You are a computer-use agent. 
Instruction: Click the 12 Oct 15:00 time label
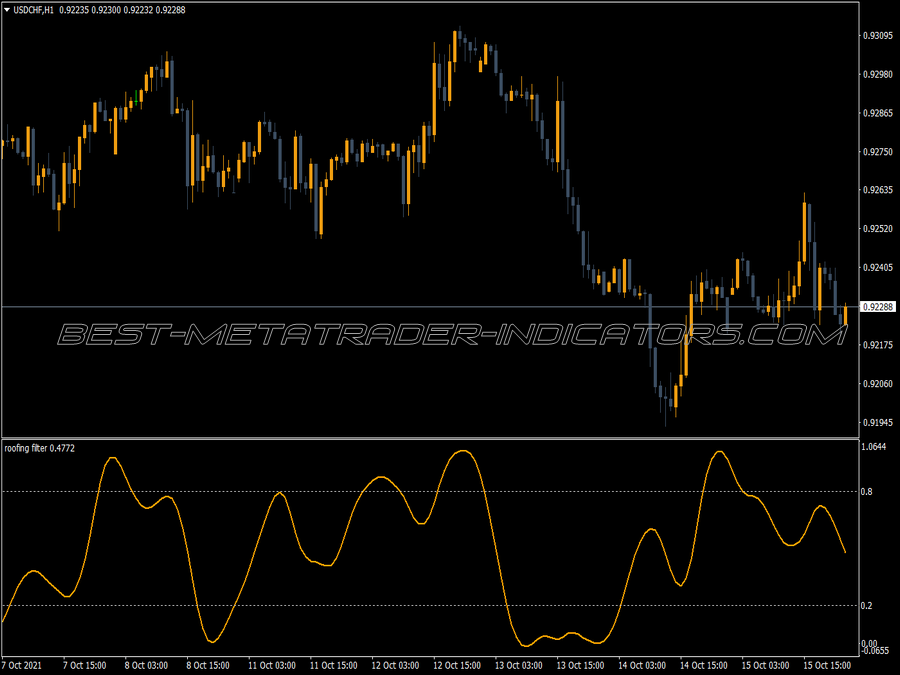coord(457,665)
